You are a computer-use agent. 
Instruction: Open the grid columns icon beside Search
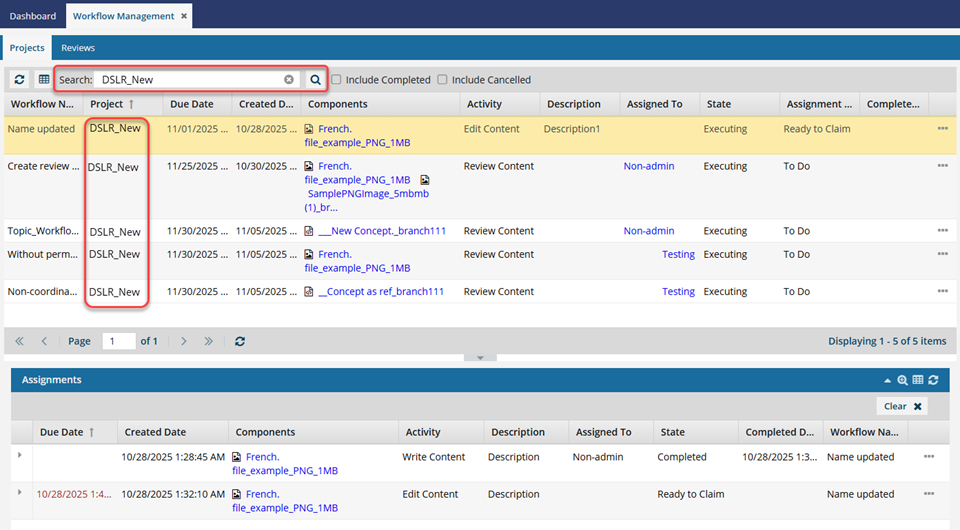[43, 79]
